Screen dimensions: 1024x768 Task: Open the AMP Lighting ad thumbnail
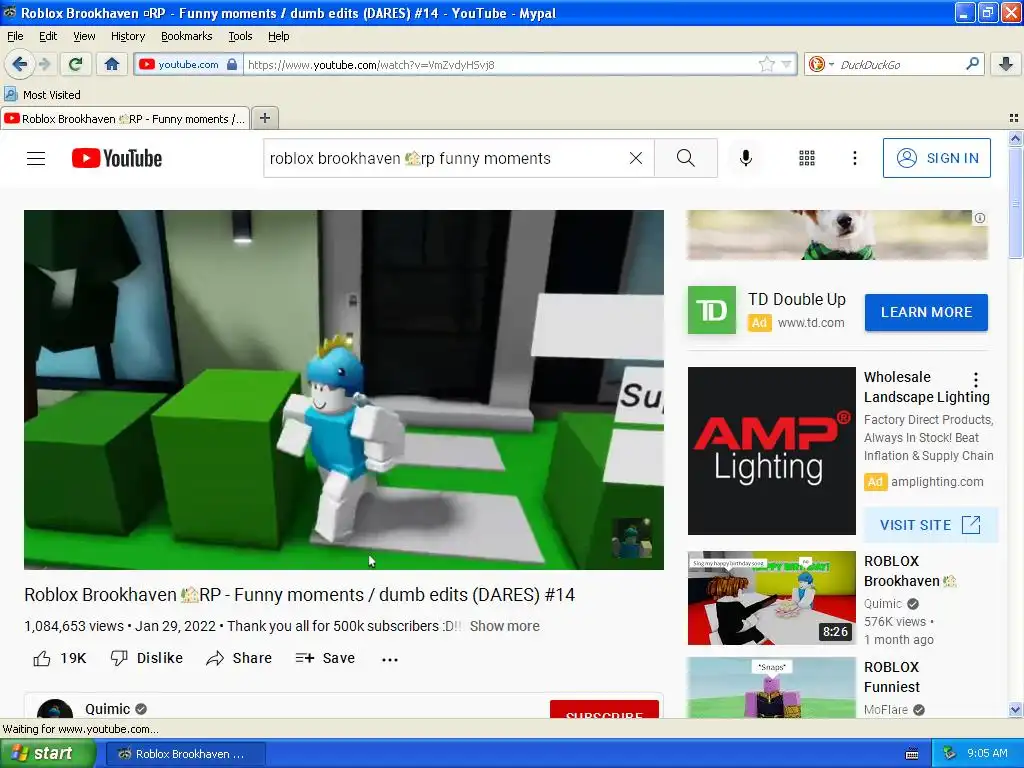[x=771, y=451]
